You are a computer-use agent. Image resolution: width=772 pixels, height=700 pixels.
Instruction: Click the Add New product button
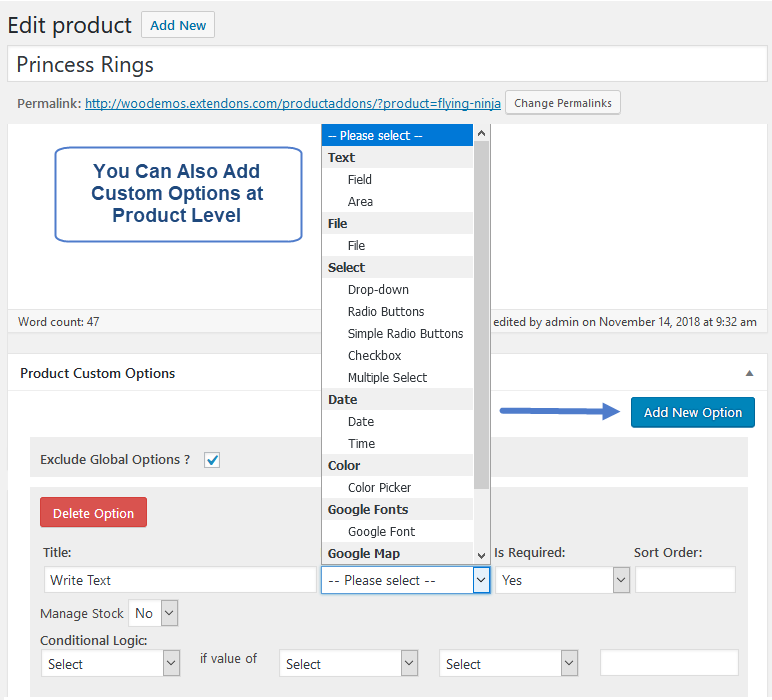pyautogui.click(x=178, y=26)
